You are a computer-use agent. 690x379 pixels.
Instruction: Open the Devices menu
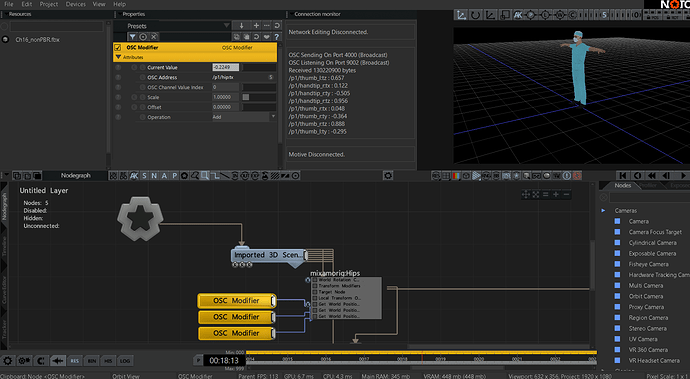[75, 4]
